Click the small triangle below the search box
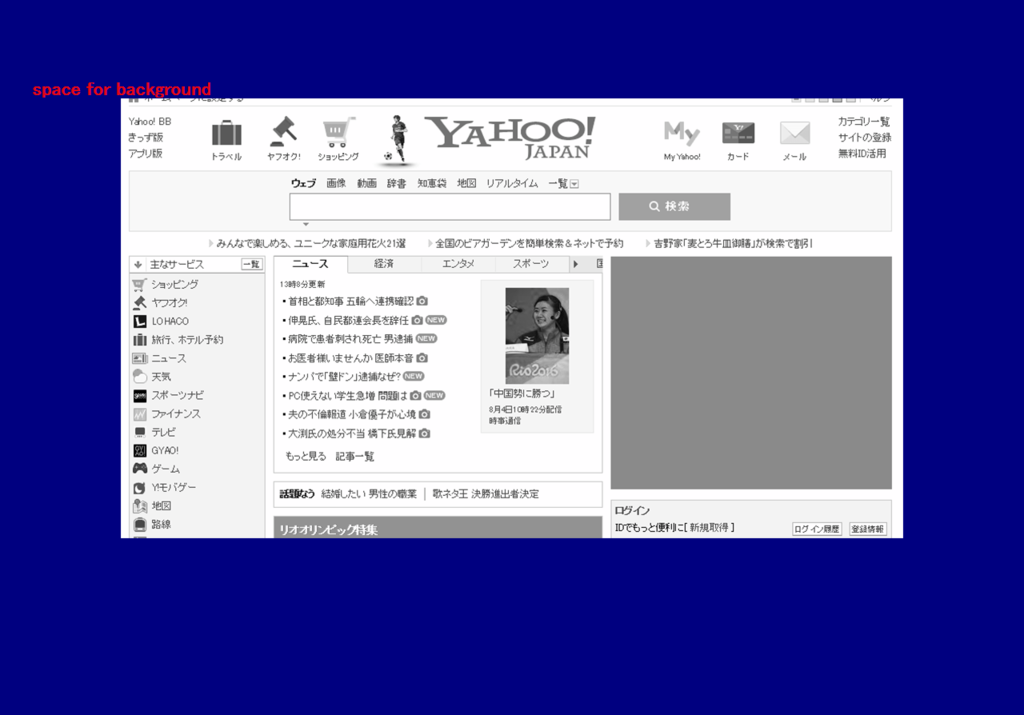This screenshot has width=1024, height=715. click(x=305, y=224)
